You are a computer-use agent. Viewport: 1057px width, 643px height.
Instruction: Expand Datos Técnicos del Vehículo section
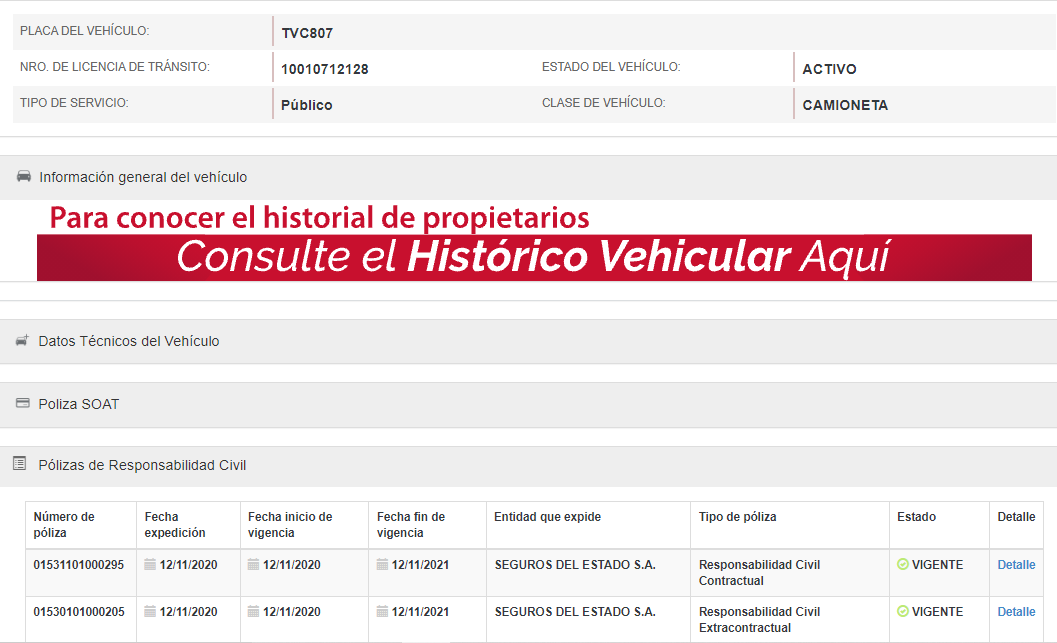coord(129,341)
